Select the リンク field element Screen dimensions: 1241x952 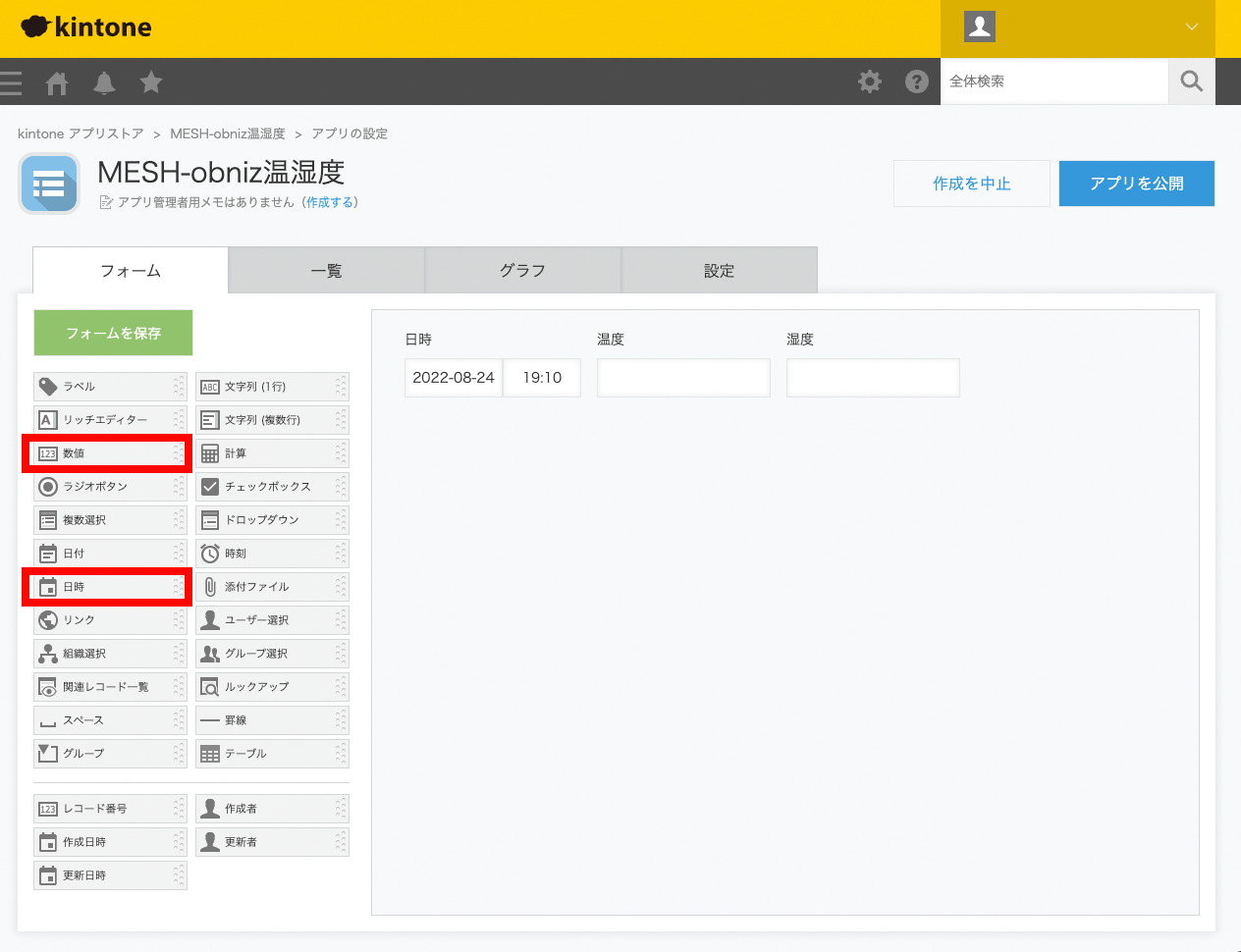pyautogui.click(x=110, y=620)
